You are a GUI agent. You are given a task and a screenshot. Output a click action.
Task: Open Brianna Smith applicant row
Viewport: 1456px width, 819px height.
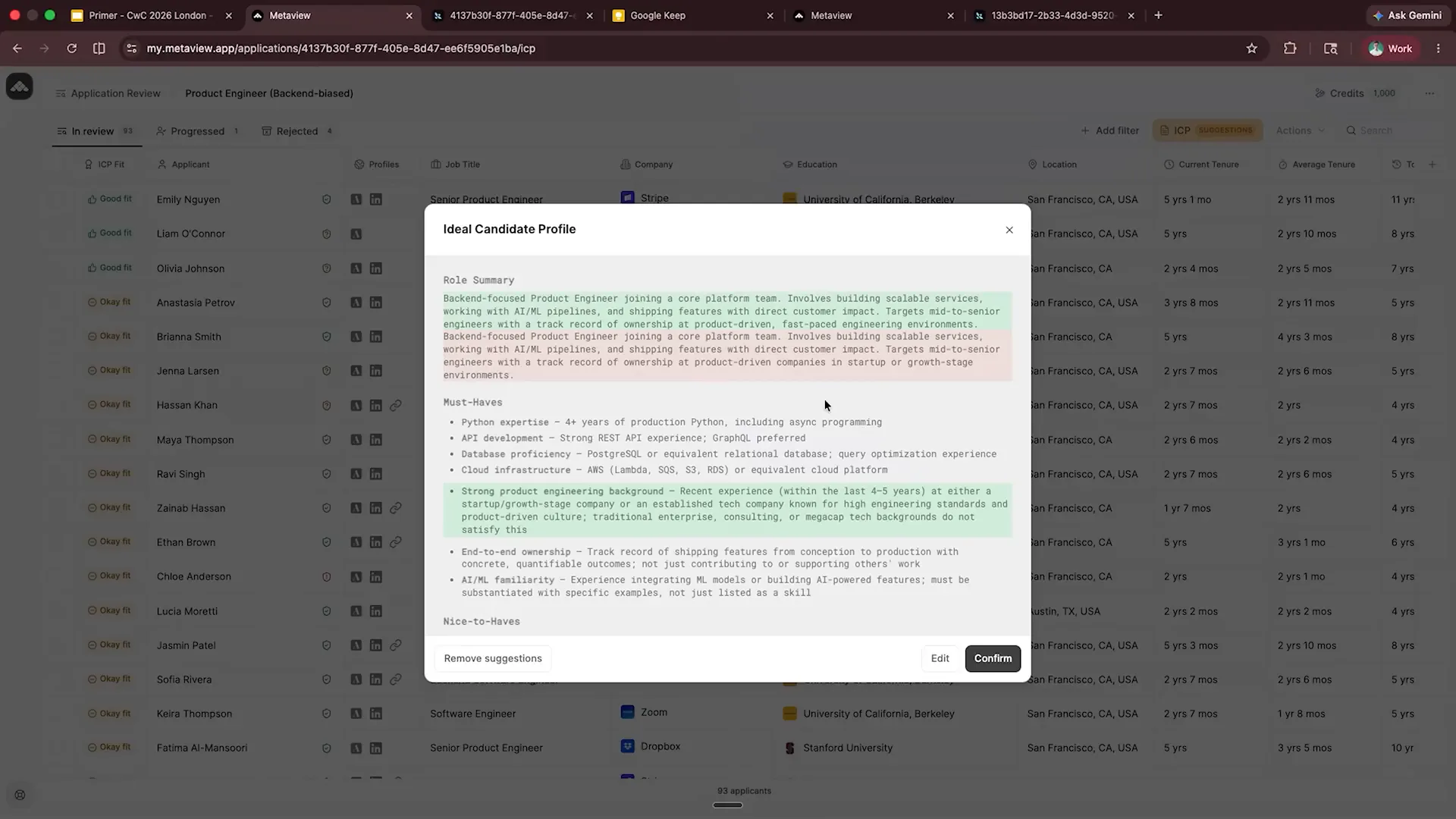(x=189, y=337)
